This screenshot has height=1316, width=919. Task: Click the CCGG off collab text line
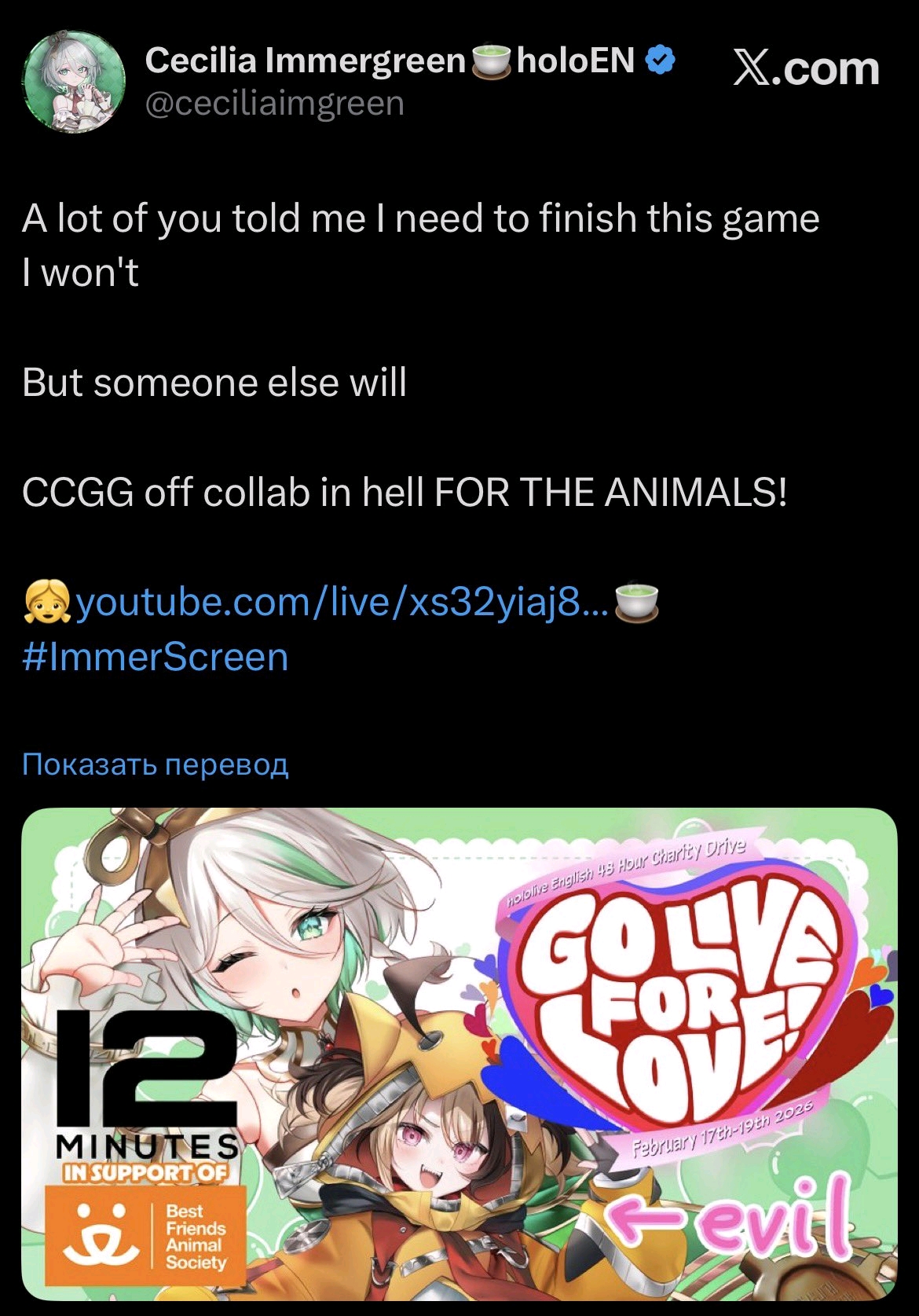pos(405,493)
